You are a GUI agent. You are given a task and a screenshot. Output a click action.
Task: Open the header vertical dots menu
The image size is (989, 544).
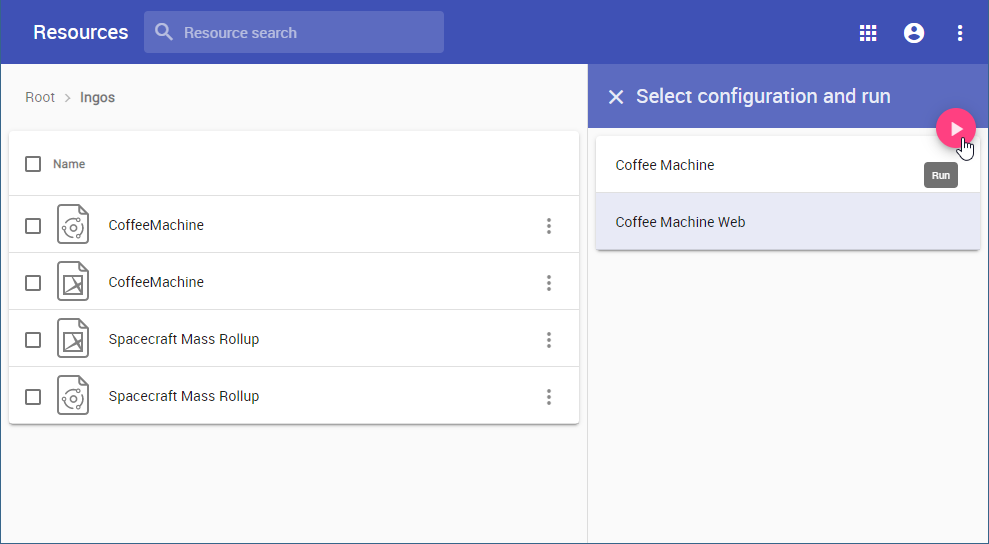click(x=960, y=33)
